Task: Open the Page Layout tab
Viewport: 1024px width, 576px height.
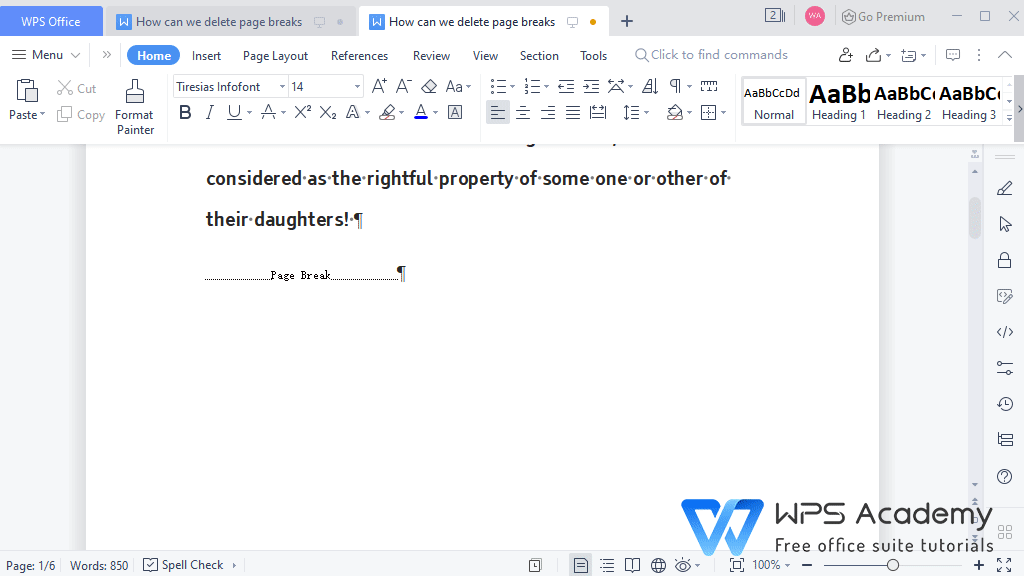Action: (x=275, y=56)
